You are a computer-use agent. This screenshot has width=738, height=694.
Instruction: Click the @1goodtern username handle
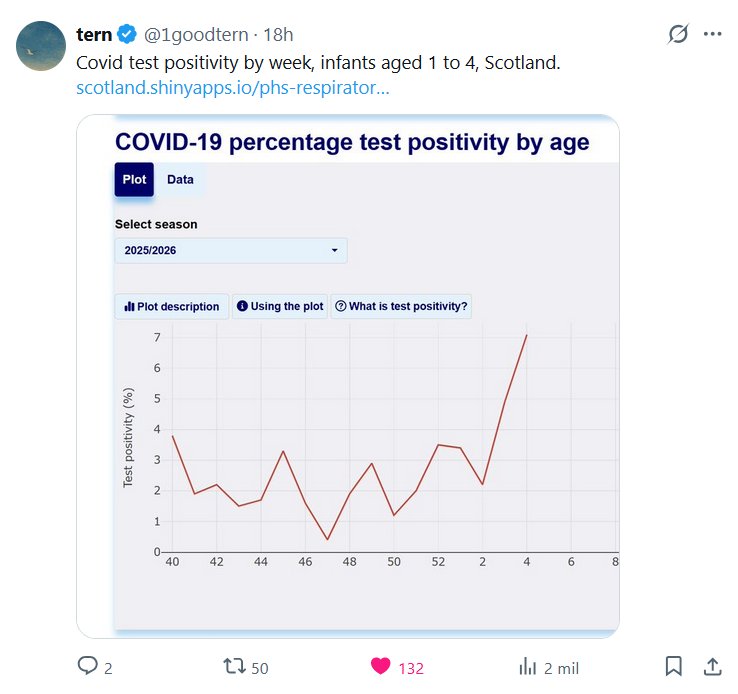click(x=196, y=35)
